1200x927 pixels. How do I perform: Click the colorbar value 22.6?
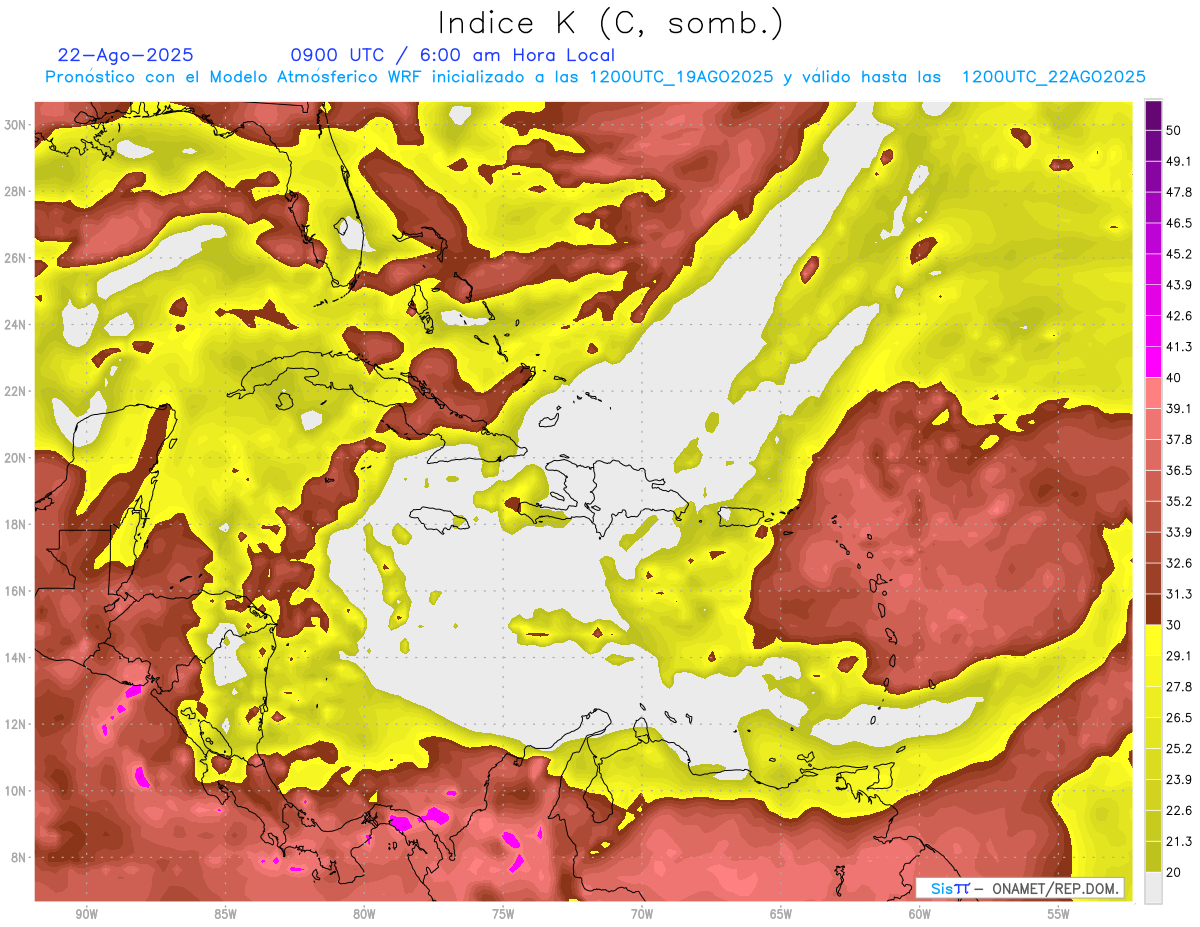pyautogui.click(x=1178, y=810)
